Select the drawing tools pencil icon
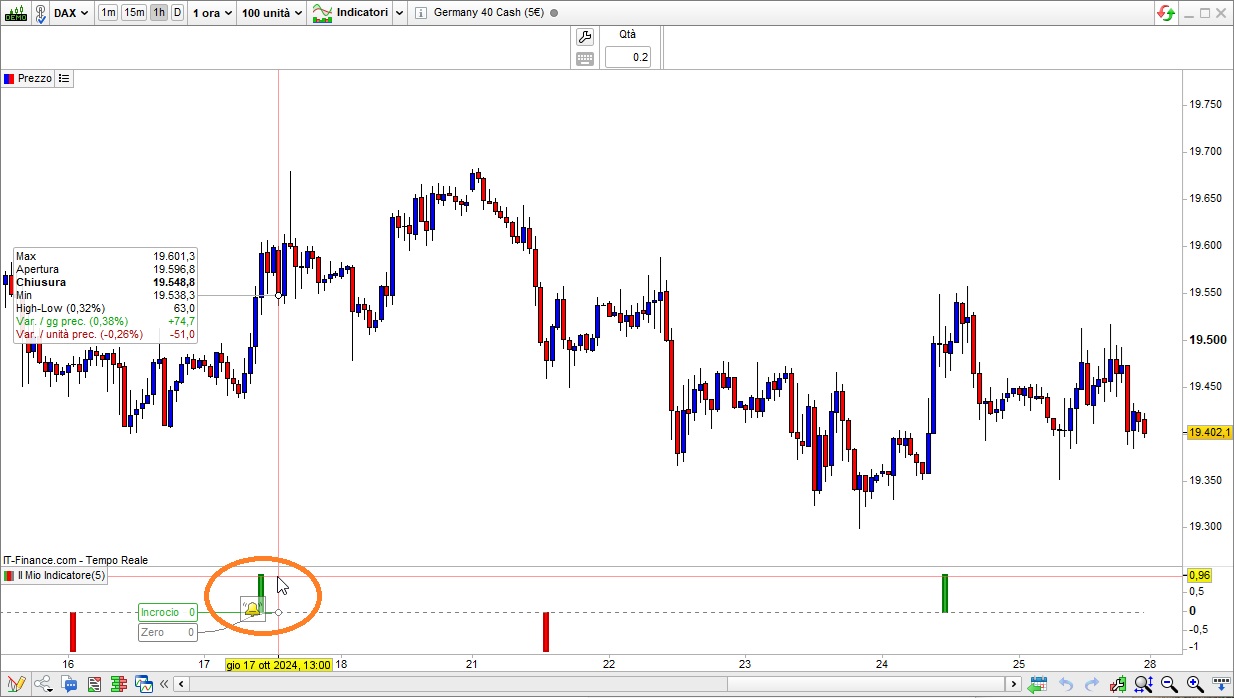The width and height of the screenshot is (1234, 698). (15, 685)
